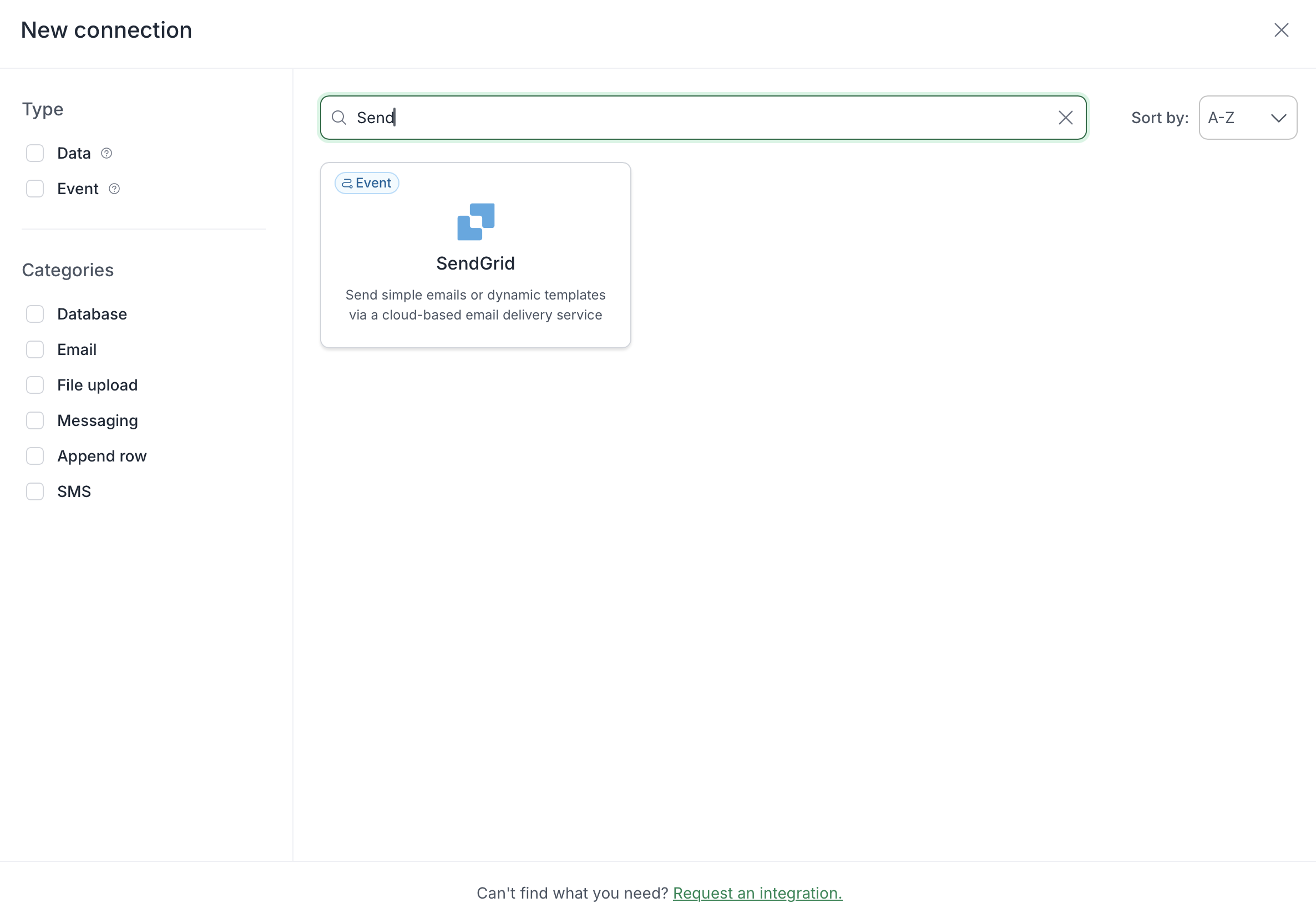Tick the File upload category
Image resolution: width=1316 pixels, height=913 pixels.
[x=35, y=385]
